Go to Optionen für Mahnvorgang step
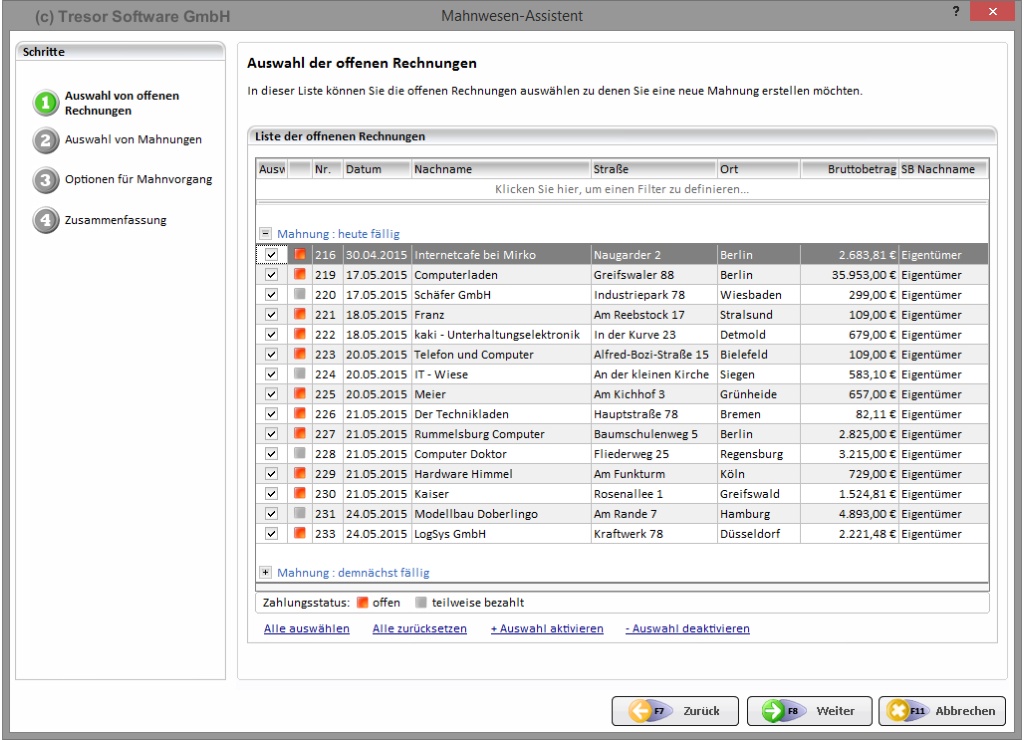Image resolution: width=1024 pixels, height=740 pixels. tap(138, 180)
